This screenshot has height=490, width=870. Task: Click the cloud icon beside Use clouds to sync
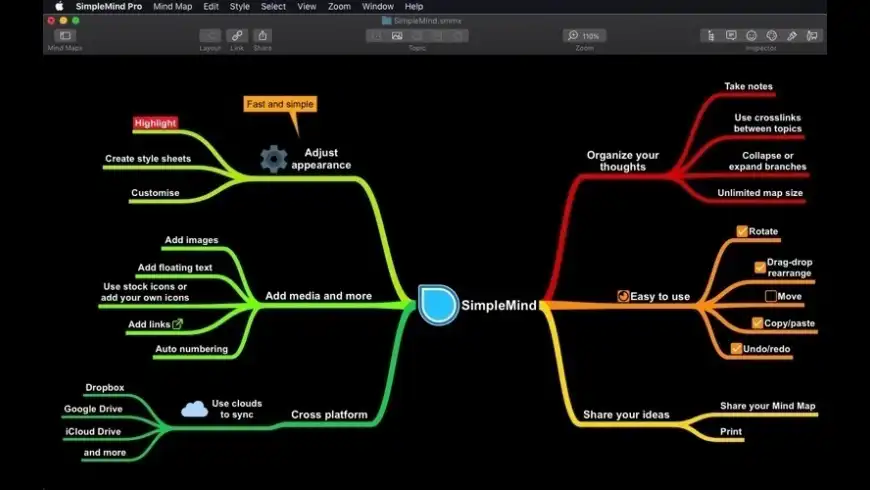194,409
